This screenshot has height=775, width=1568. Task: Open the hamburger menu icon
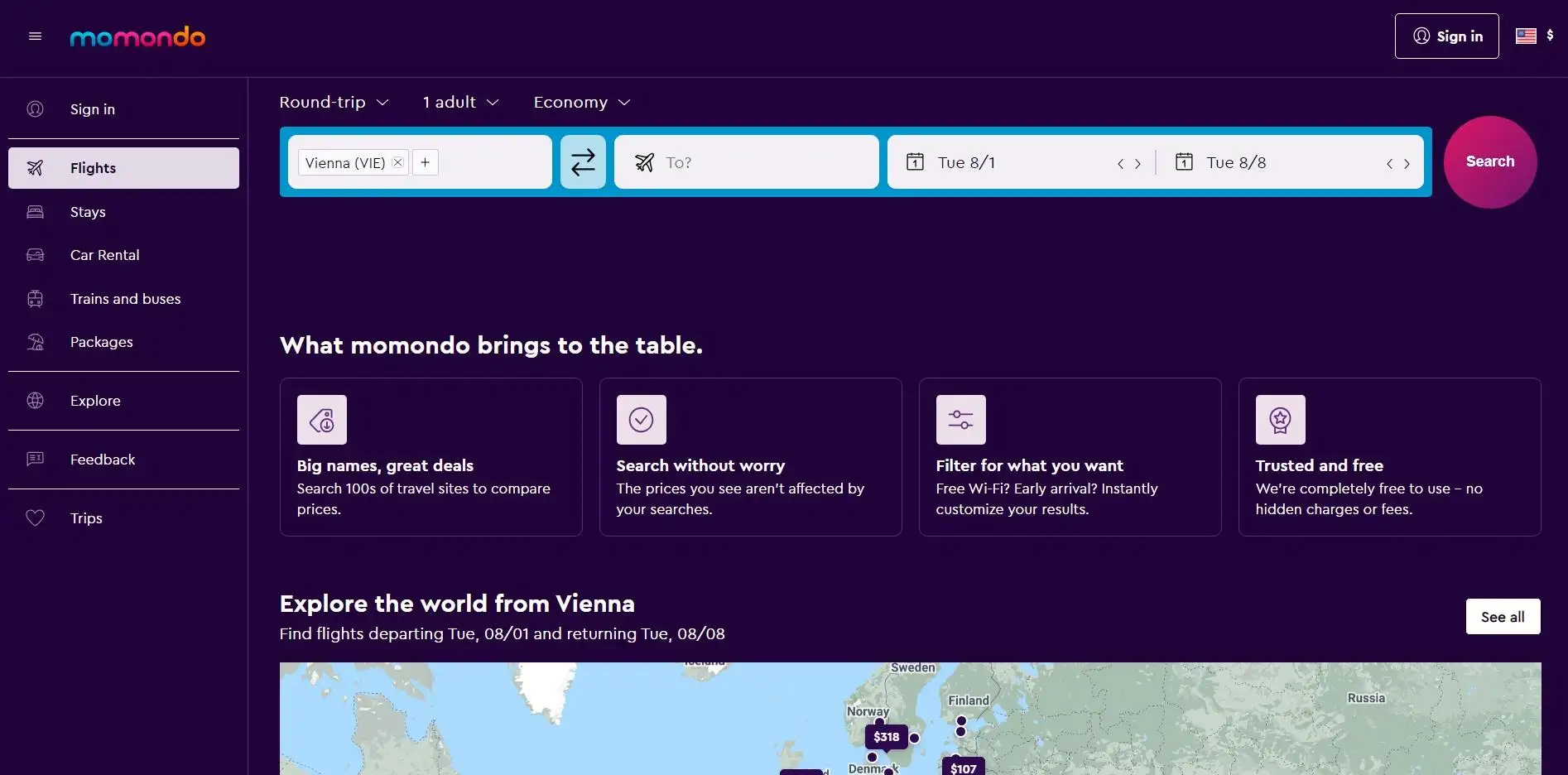(35, 36)
